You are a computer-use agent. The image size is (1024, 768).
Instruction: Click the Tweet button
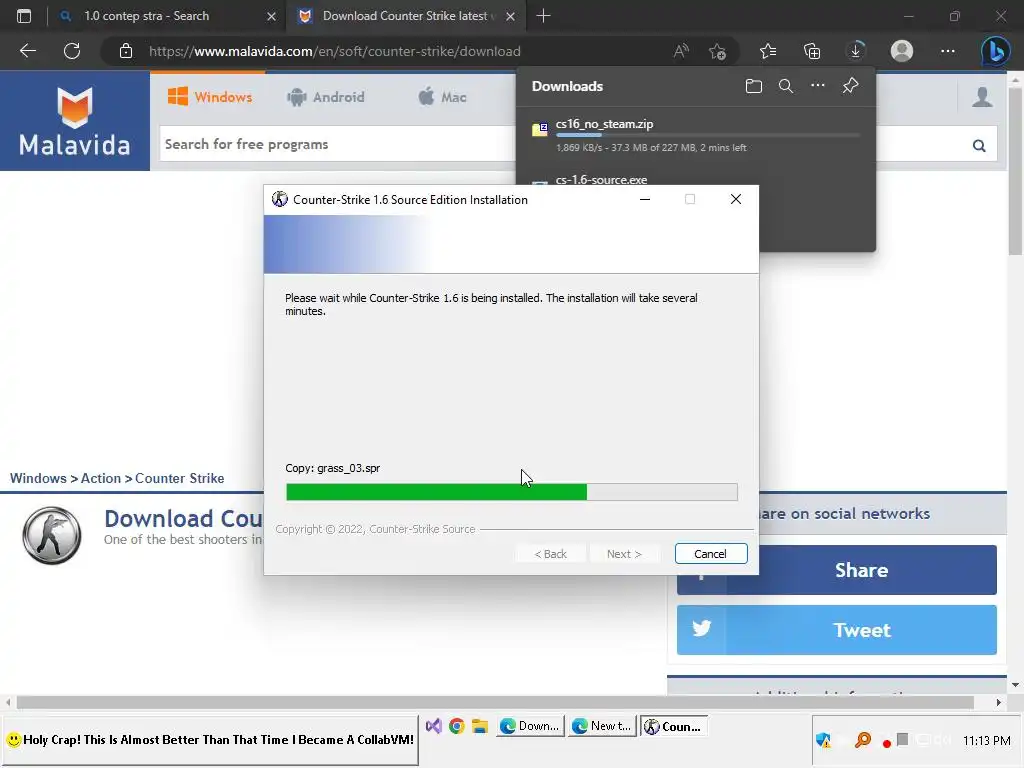pos(837,630)
